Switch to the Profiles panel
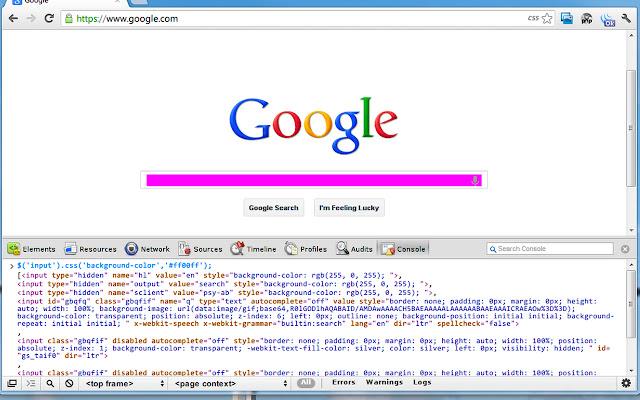Screen dimensions: 640x400 click(x=306, y=249)
